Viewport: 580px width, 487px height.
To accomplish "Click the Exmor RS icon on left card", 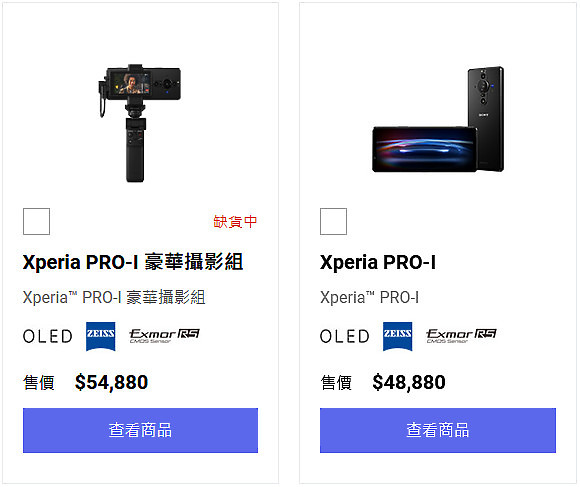I will [164, 336].
